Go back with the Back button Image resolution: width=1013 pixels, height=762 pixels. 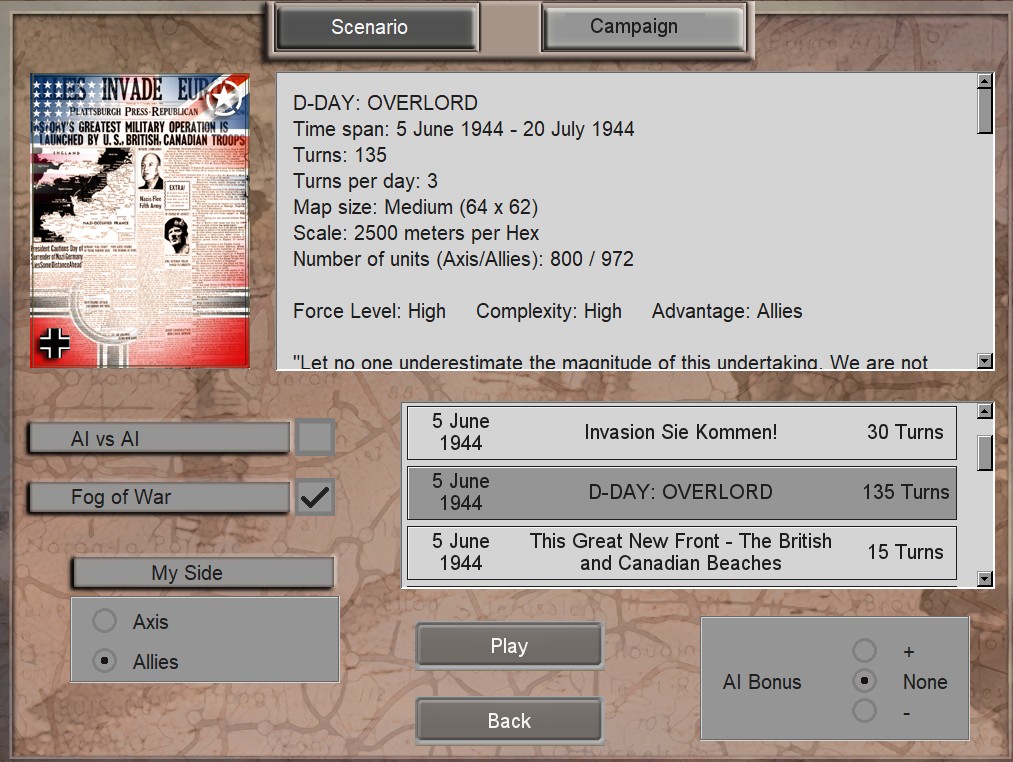pos(509,720)
